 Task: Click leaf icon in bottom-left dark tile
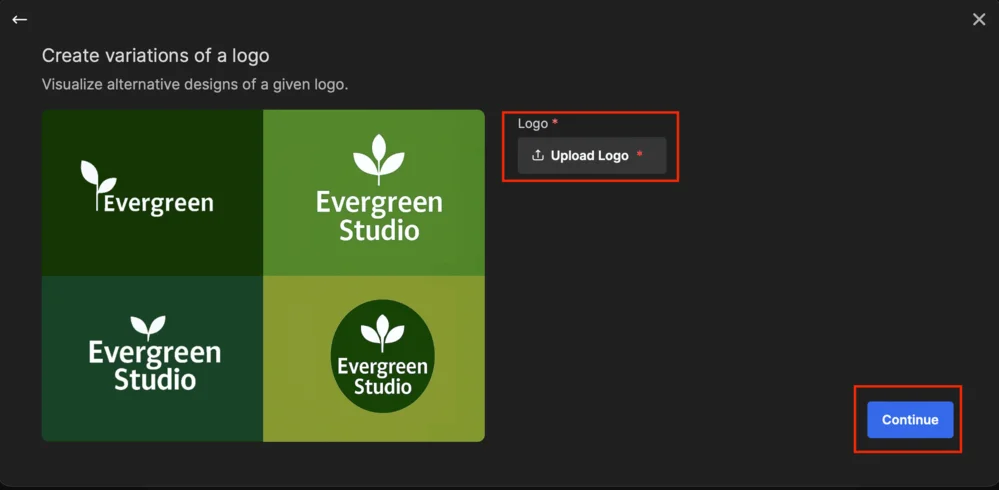coord(150,327)
